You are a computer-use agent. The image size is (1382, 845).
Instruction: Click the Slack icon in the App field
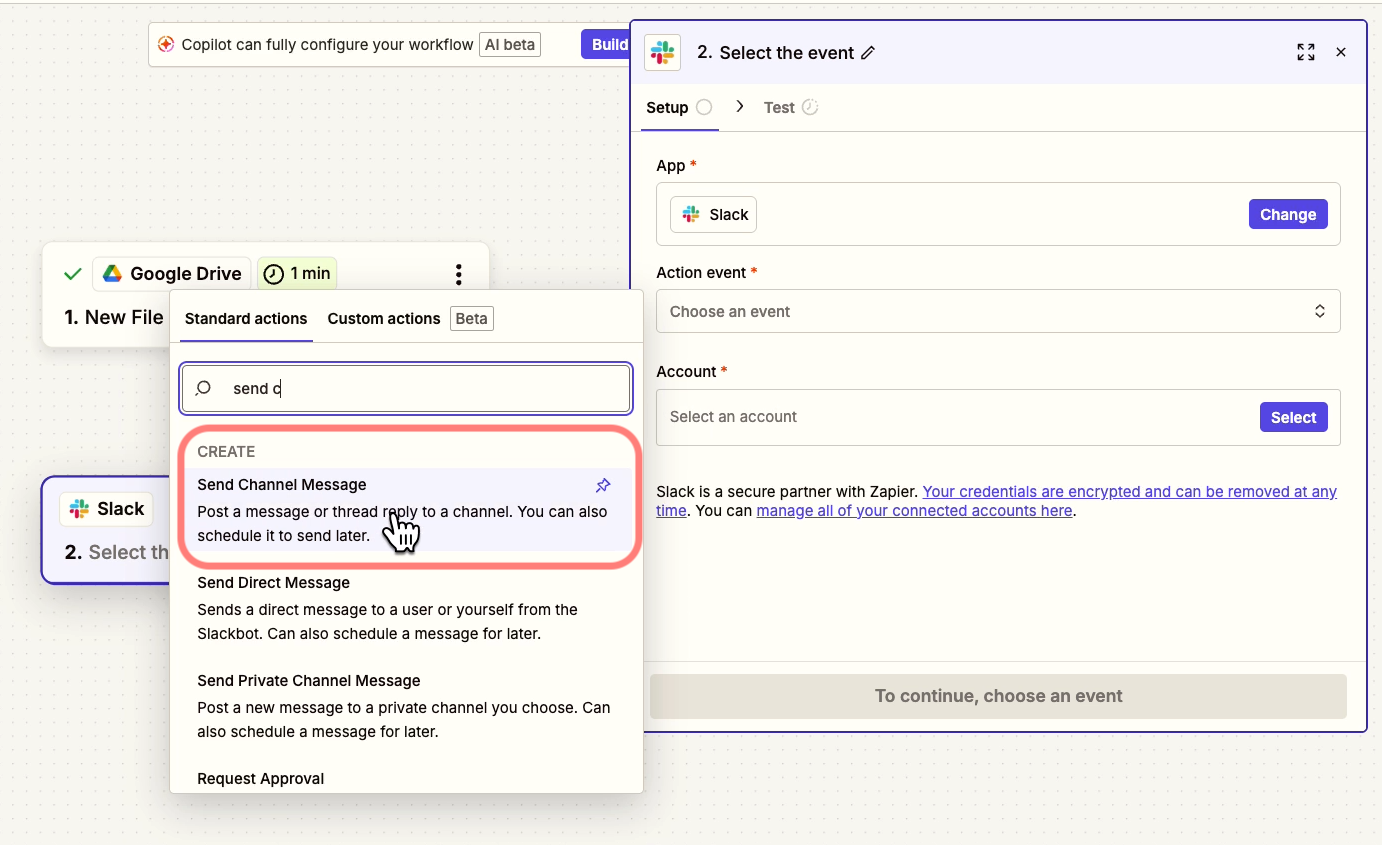691,214
